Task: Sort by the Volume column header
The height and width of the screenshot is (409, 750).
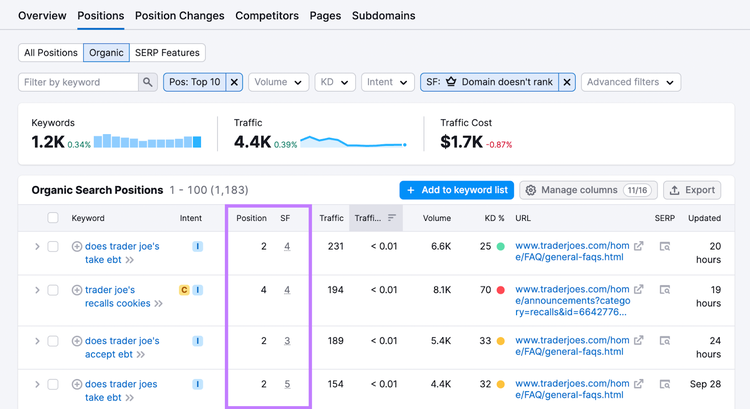Action: [x=437, y=218]
